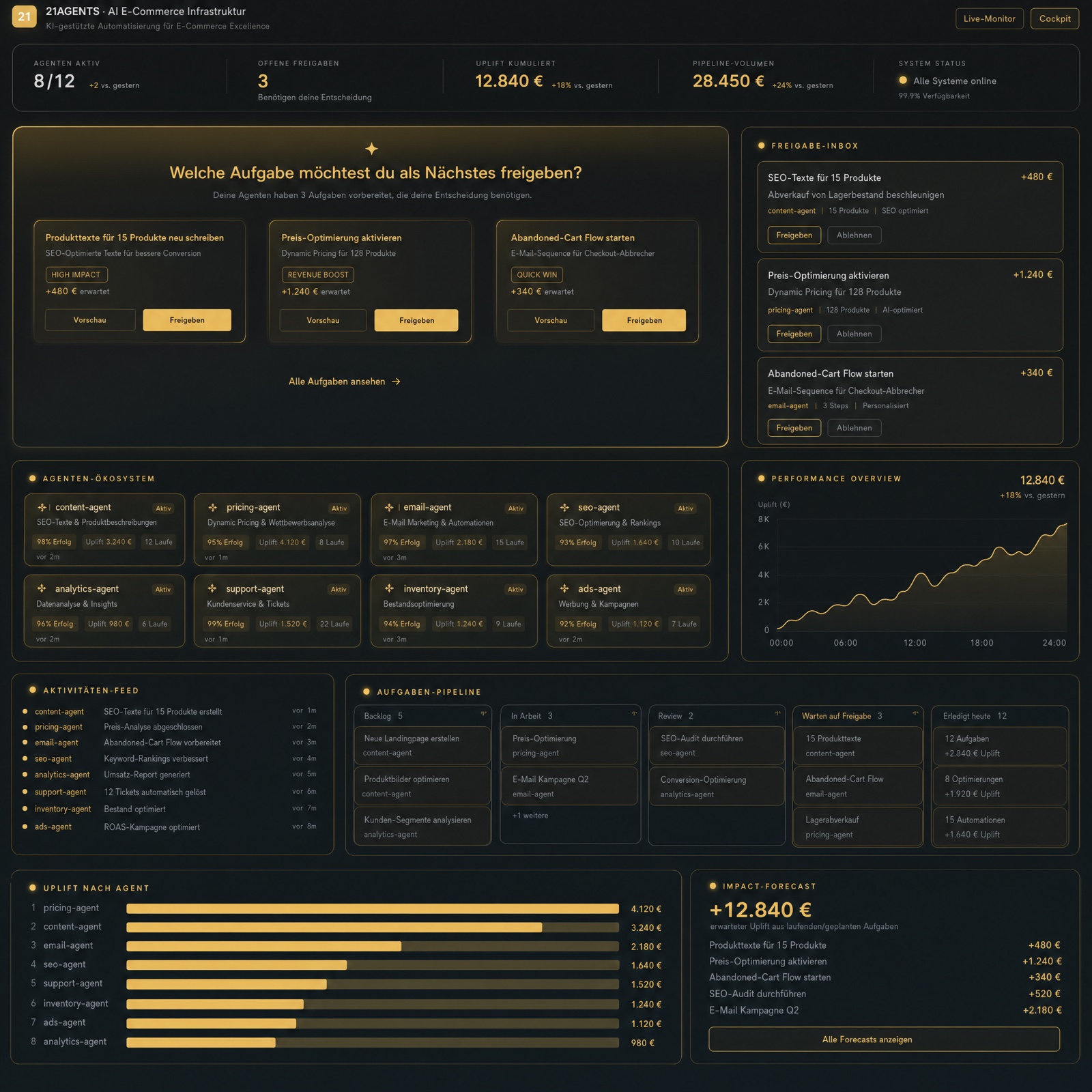
Task: Click the REVENUE BOOST tag
Action: tap(318, 274)
